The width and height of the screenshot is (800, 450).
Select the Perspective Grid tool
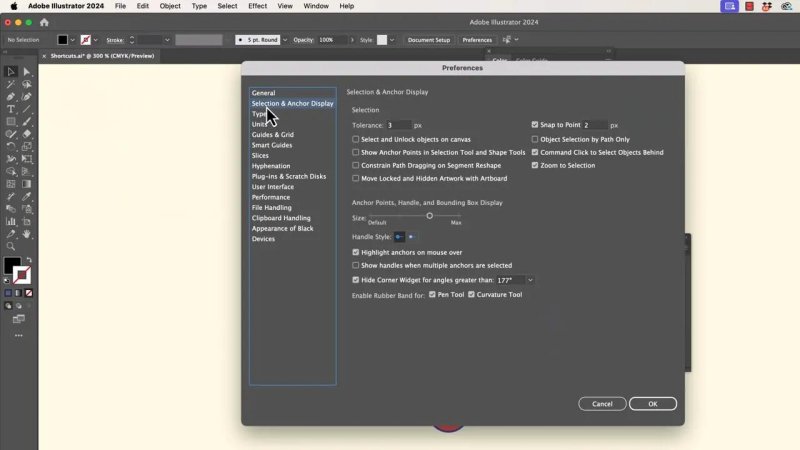click(27, 171)
